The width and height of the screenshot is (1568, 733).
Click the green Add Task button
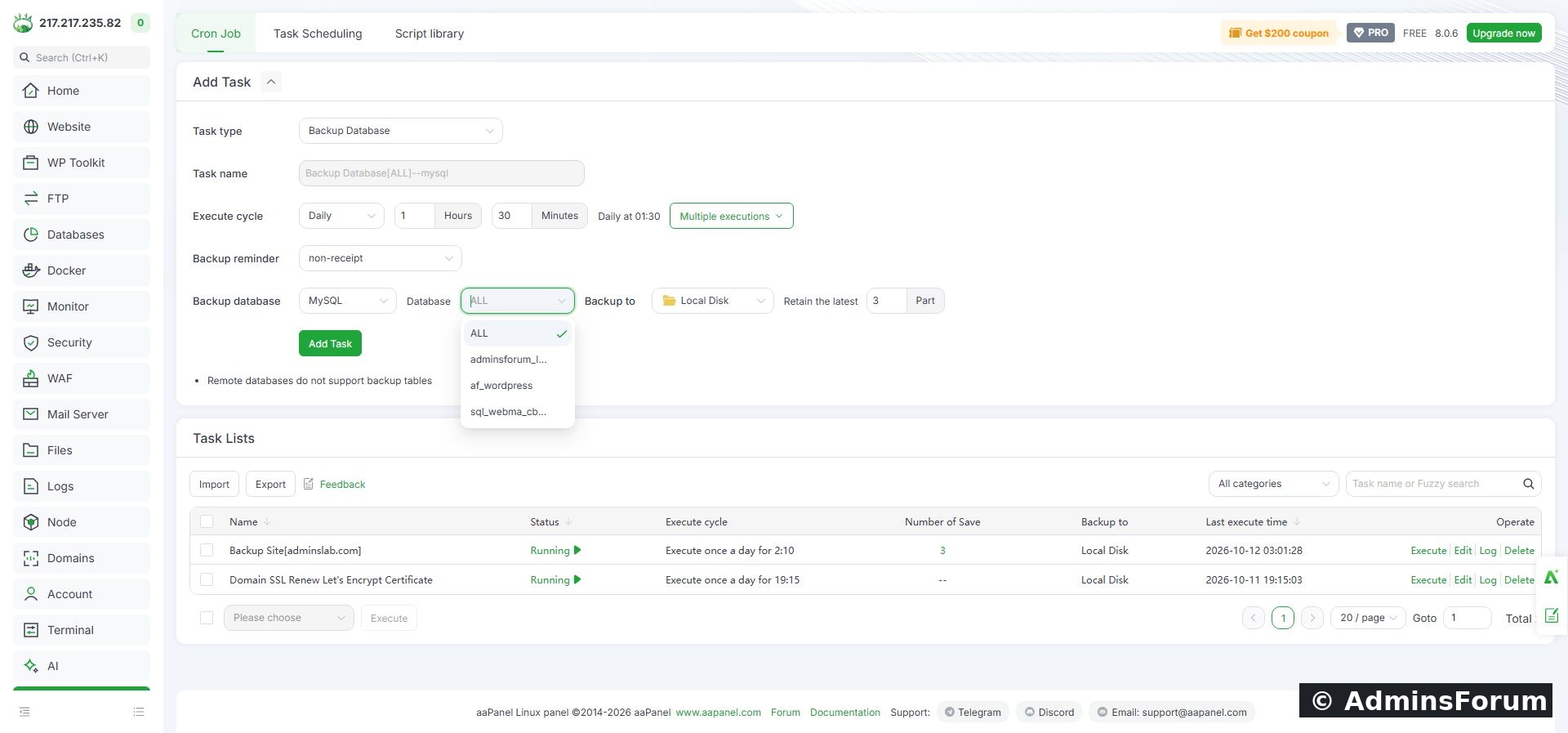click(x=330, y=343)
